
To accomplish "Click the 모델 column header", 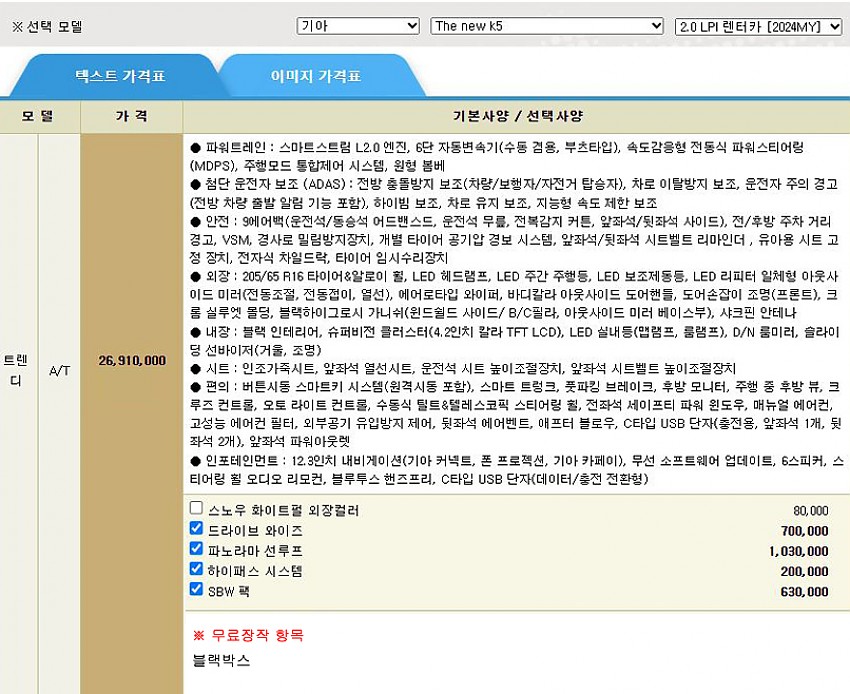I will click(39, 116).
